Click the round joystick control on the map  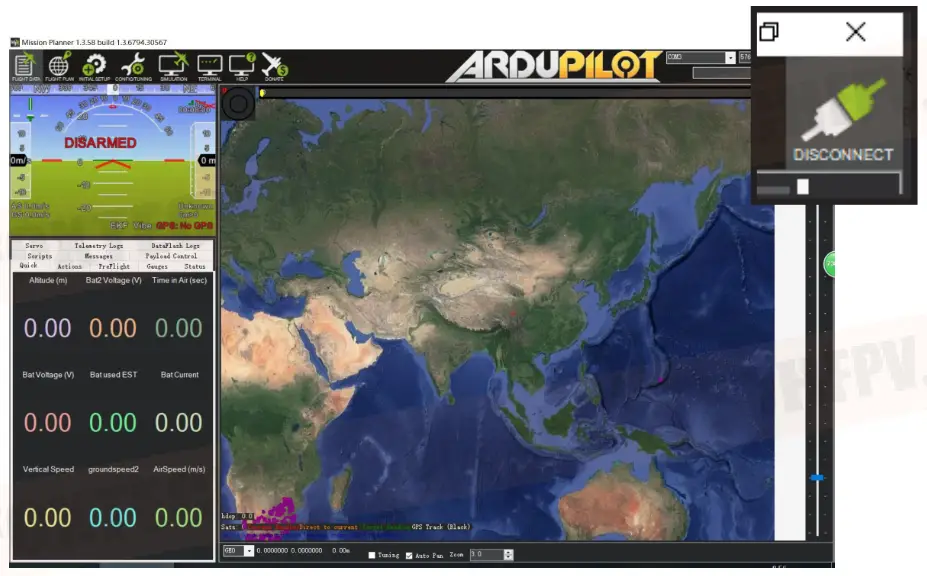tap(239, 104)
